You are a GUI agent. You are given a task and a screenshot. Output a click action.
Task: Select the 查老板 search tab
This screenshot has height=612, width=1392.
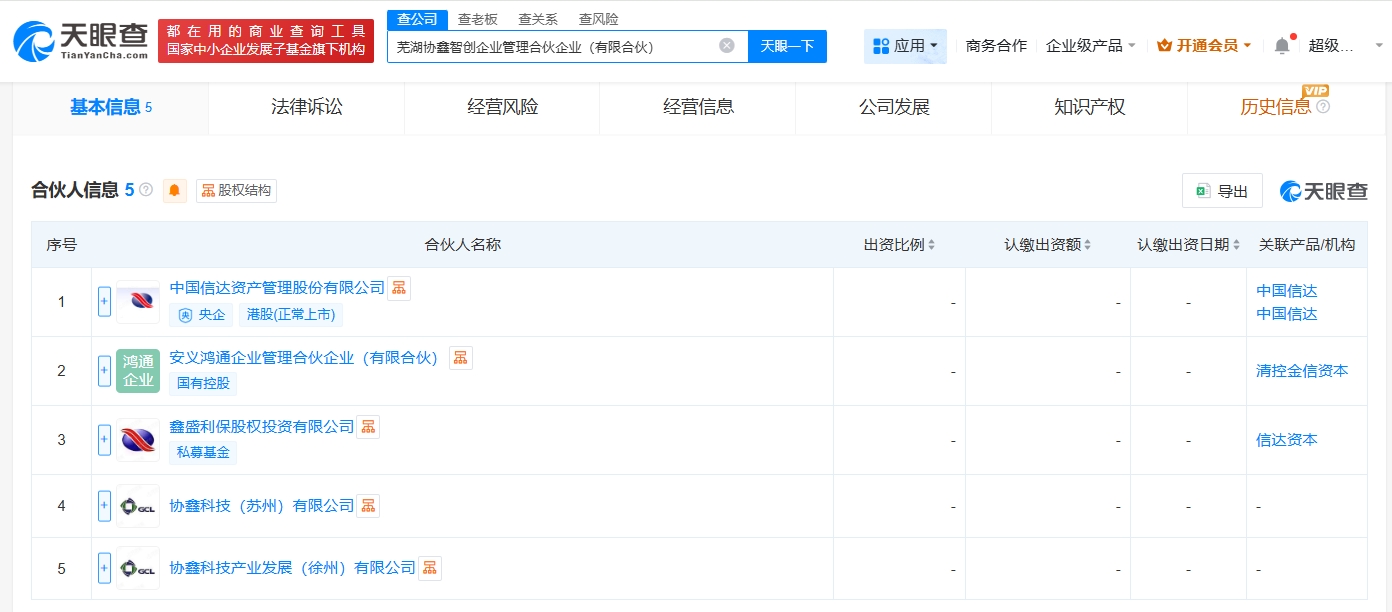tap(478, 18)
